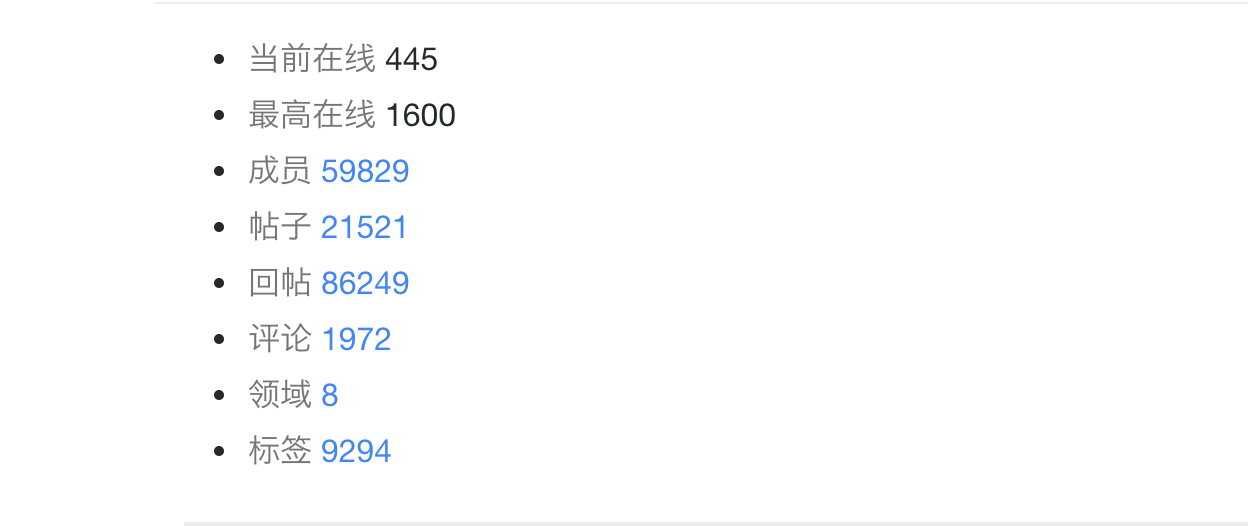Click the 帖子 label text
Screen dimensions: 1248x526
[280, 227]
